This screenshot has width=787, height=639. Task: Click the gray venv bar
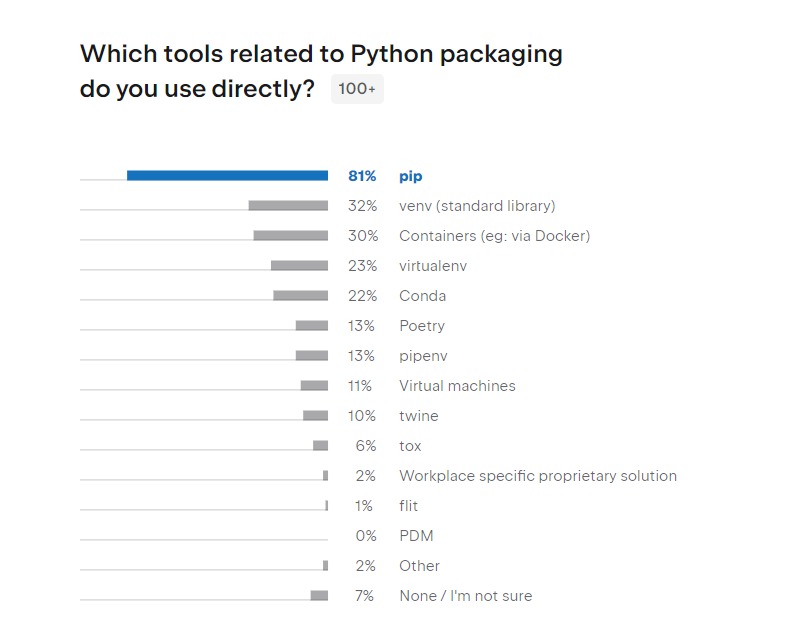pyautogui.click(x=288, y=206)
